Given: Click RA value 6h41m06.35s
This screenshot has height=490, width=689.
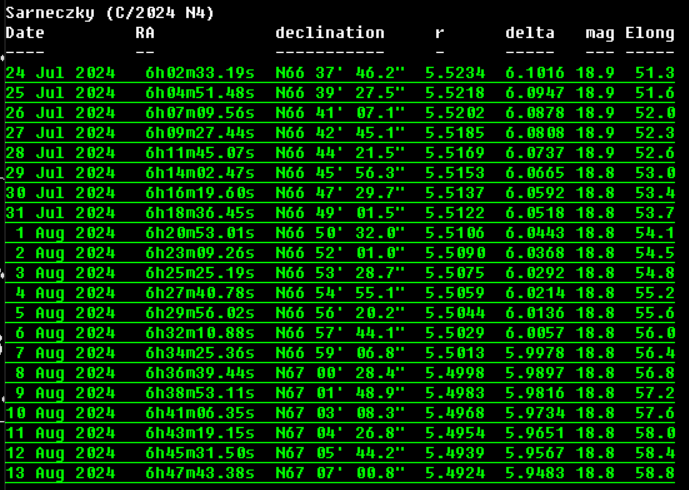Looking at the screenshot, I should [x=200, y=413].
